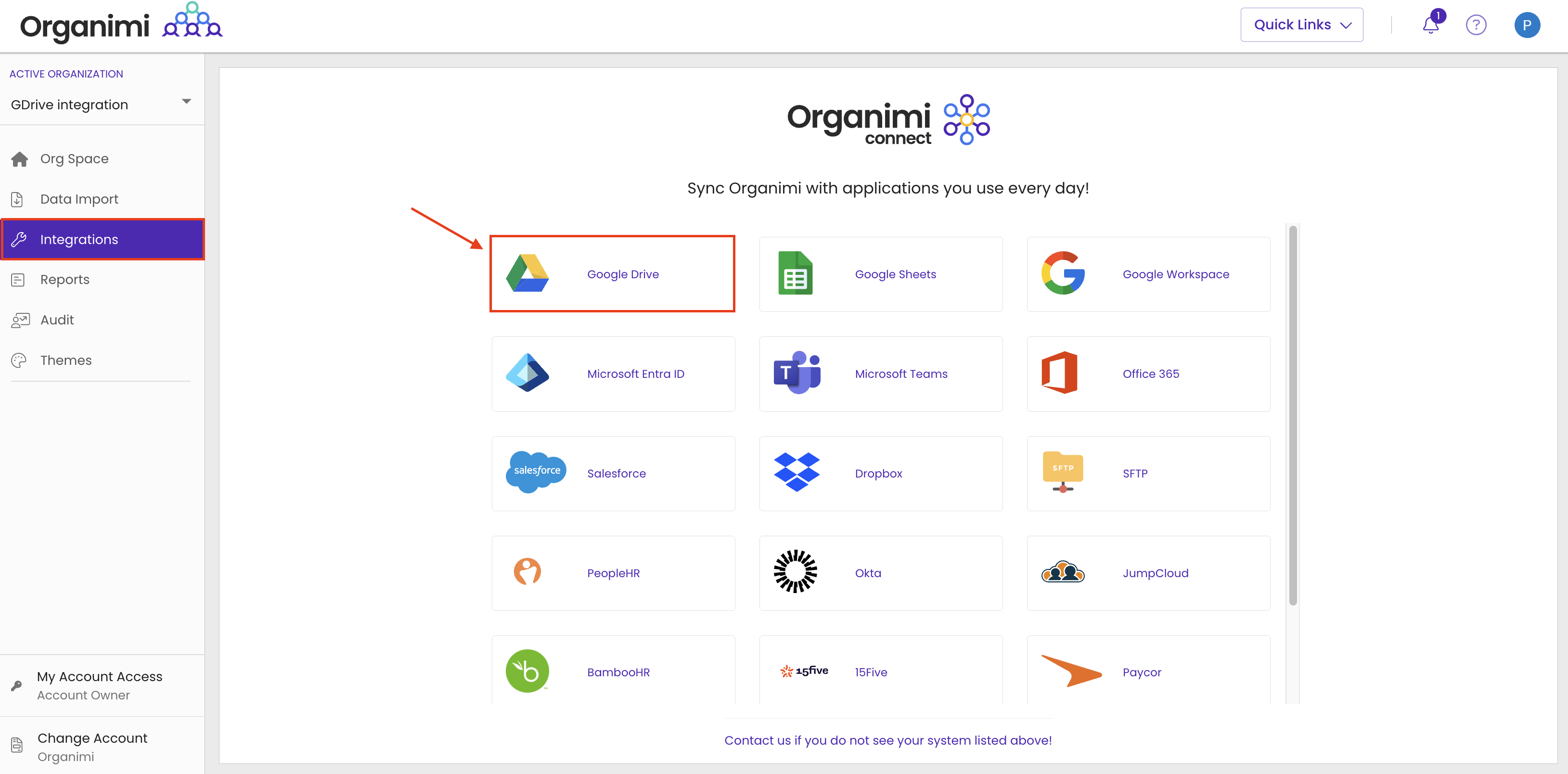Expand the Quick Links dropdown
The height and width of the screenshot is (774, 1568).
coord(1301,25)
